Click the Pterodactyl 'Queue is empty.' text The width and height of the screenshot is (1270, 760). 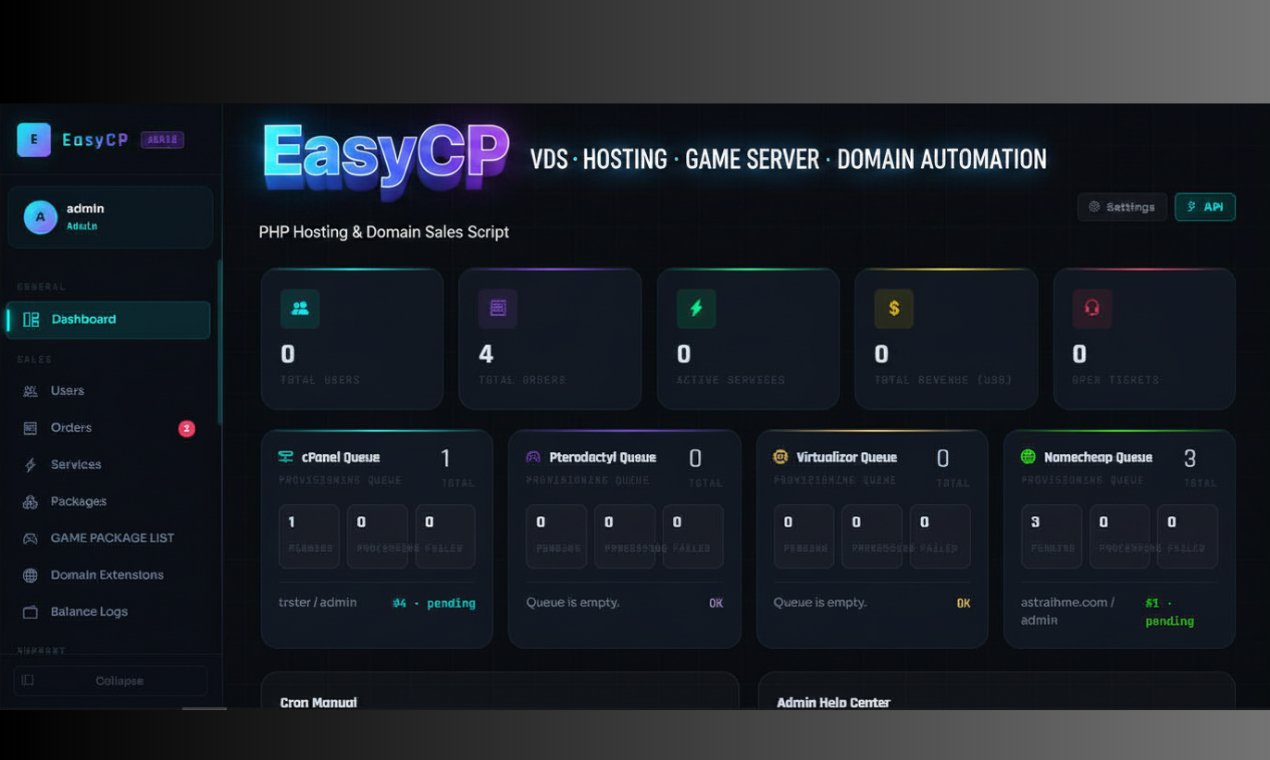573,603
